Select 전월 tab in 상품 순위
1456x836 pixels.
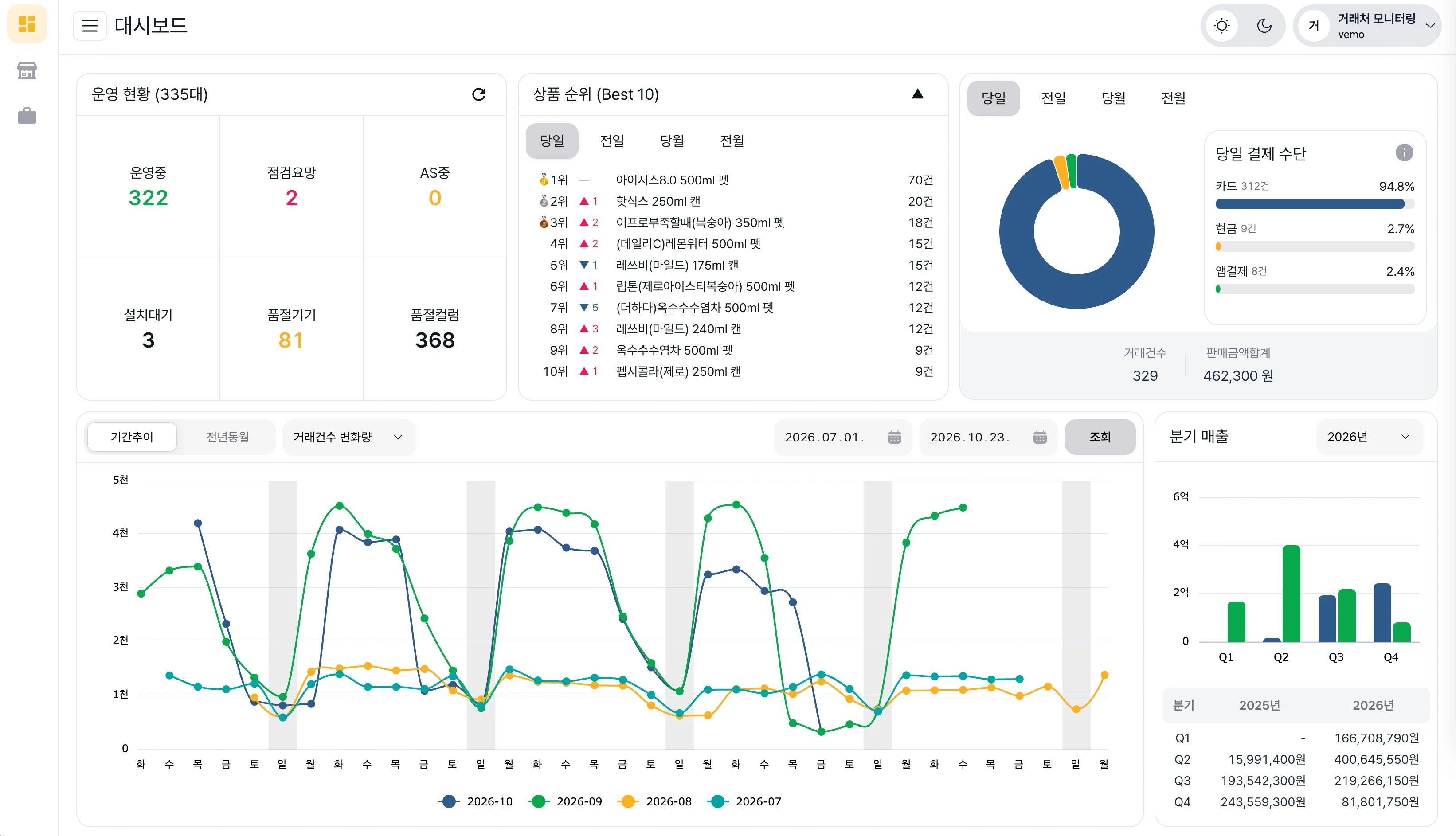[732, 141]
